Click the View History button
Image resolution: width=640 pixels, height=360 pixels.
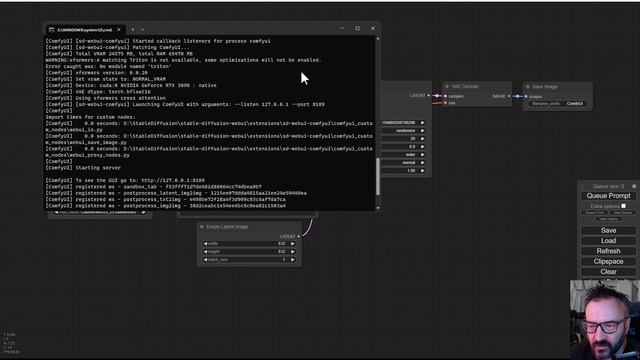[609, 219]
